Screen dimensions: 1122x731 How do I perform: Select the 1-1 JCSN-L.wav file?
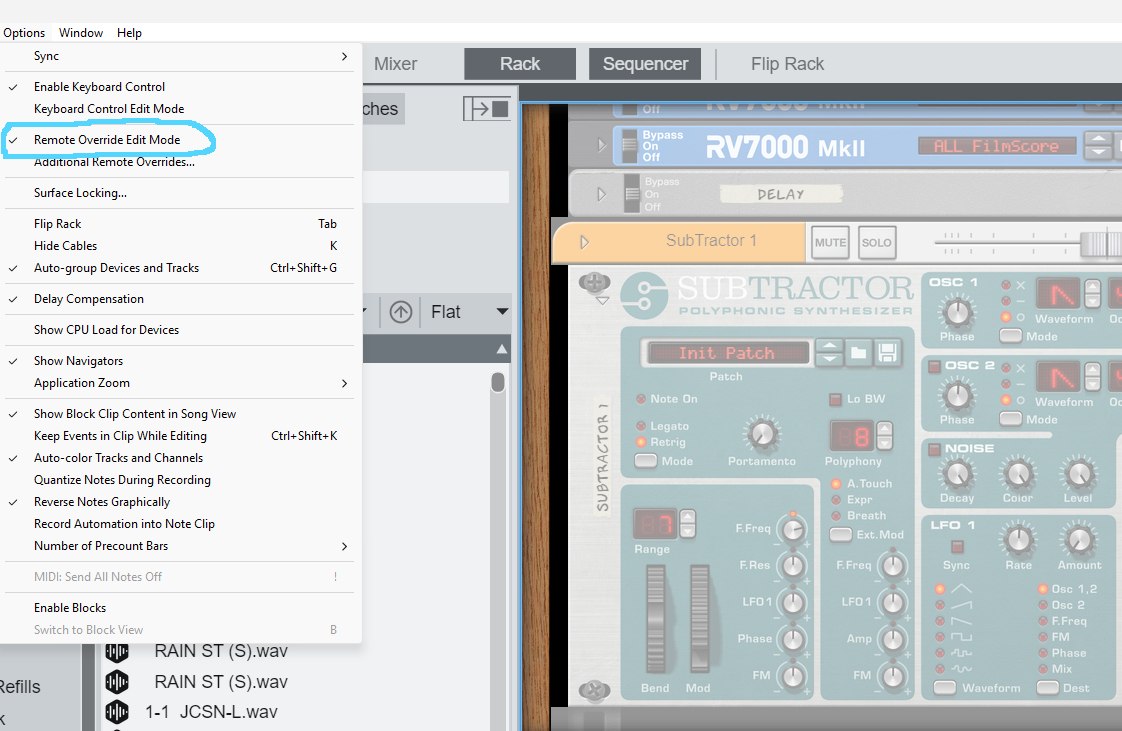tap(211, 712)
